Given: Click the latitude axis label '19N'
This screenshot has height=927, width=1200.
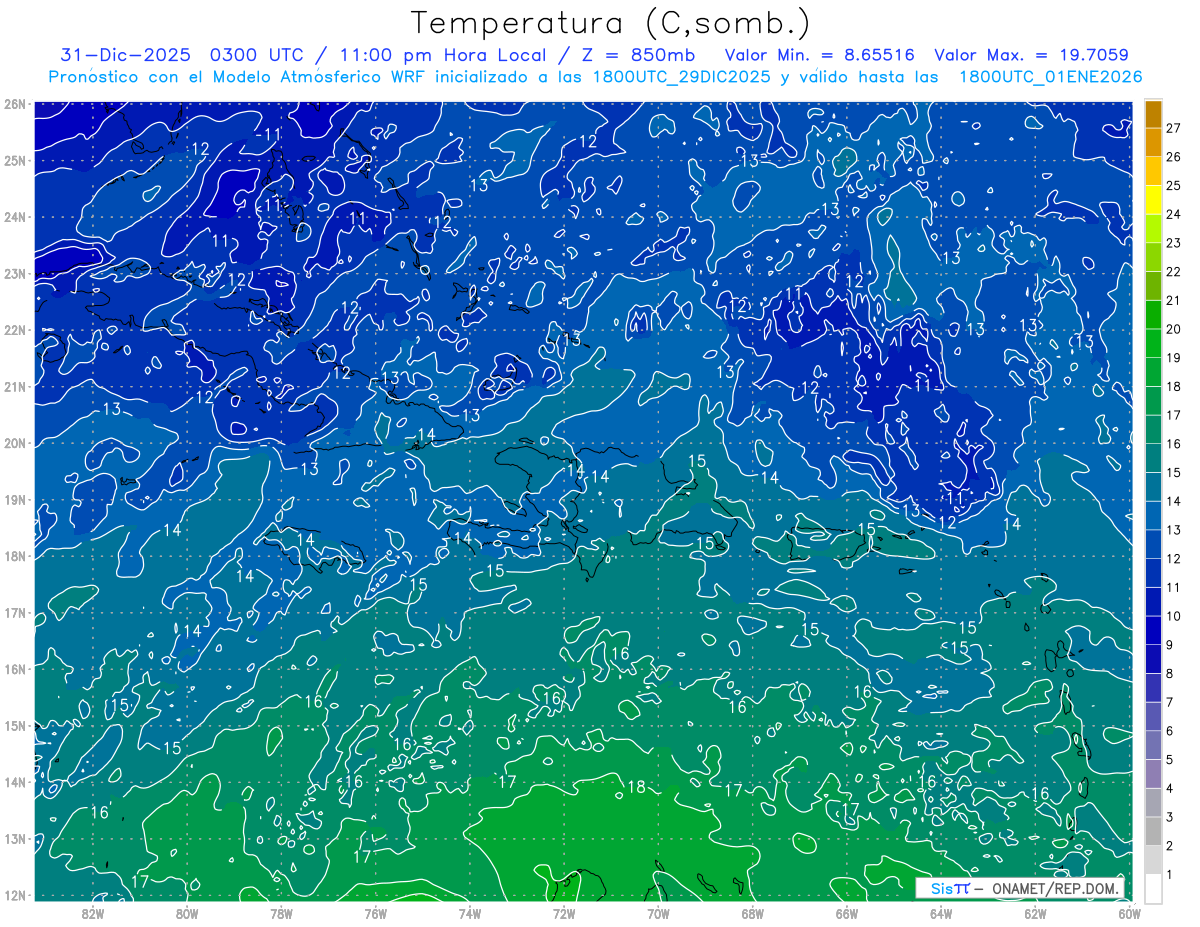Looking at the screenshot, I should point(15,500).
